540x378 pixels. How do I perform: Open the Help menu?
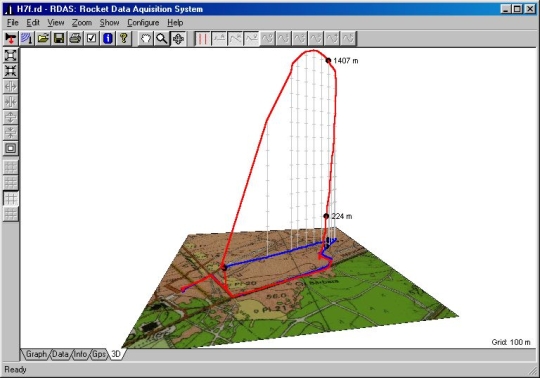(175, 23)
